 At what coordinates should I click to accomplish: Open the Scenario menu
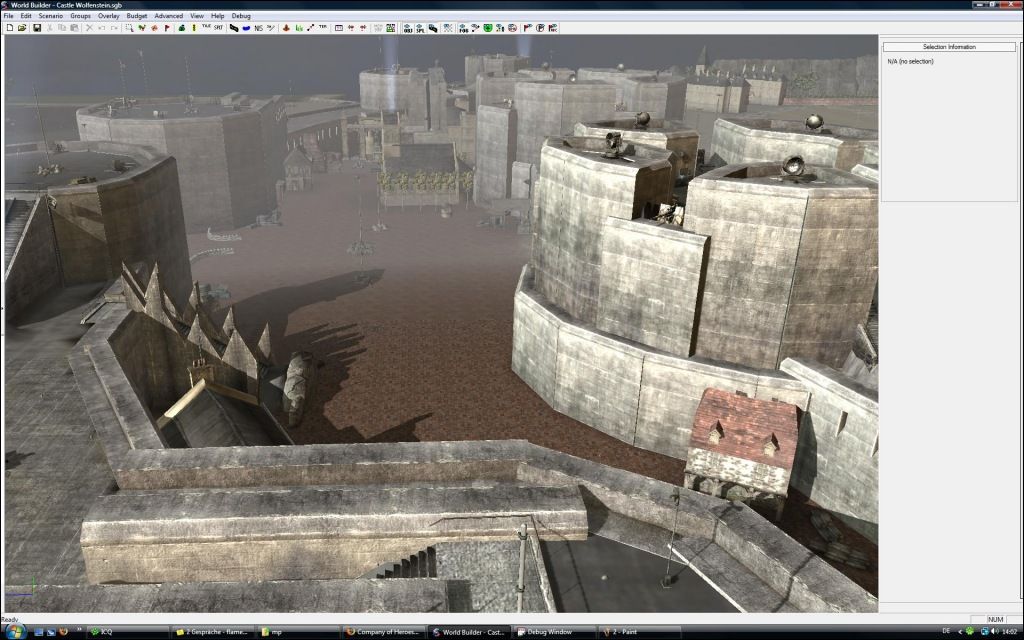coord(50,16)
